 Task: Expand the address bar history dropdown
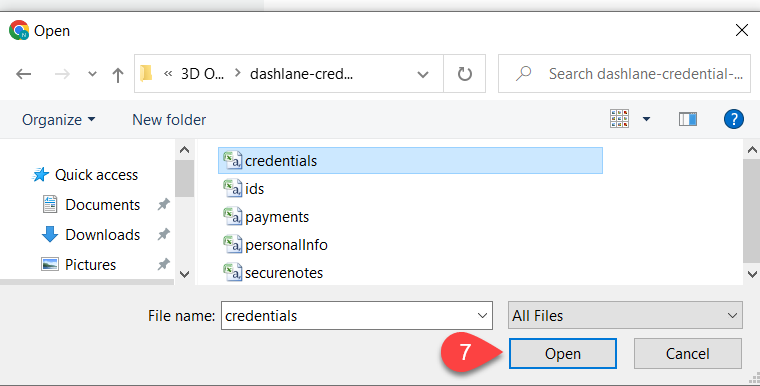click(423, 74)
